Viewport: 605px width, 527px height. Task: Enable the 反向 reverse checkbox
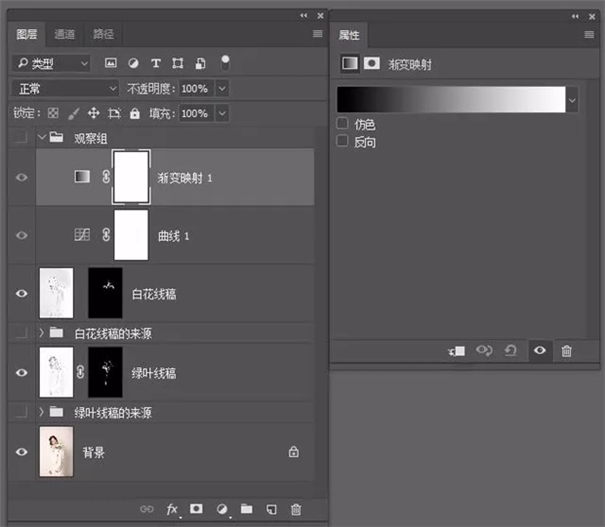pos(343,142)
